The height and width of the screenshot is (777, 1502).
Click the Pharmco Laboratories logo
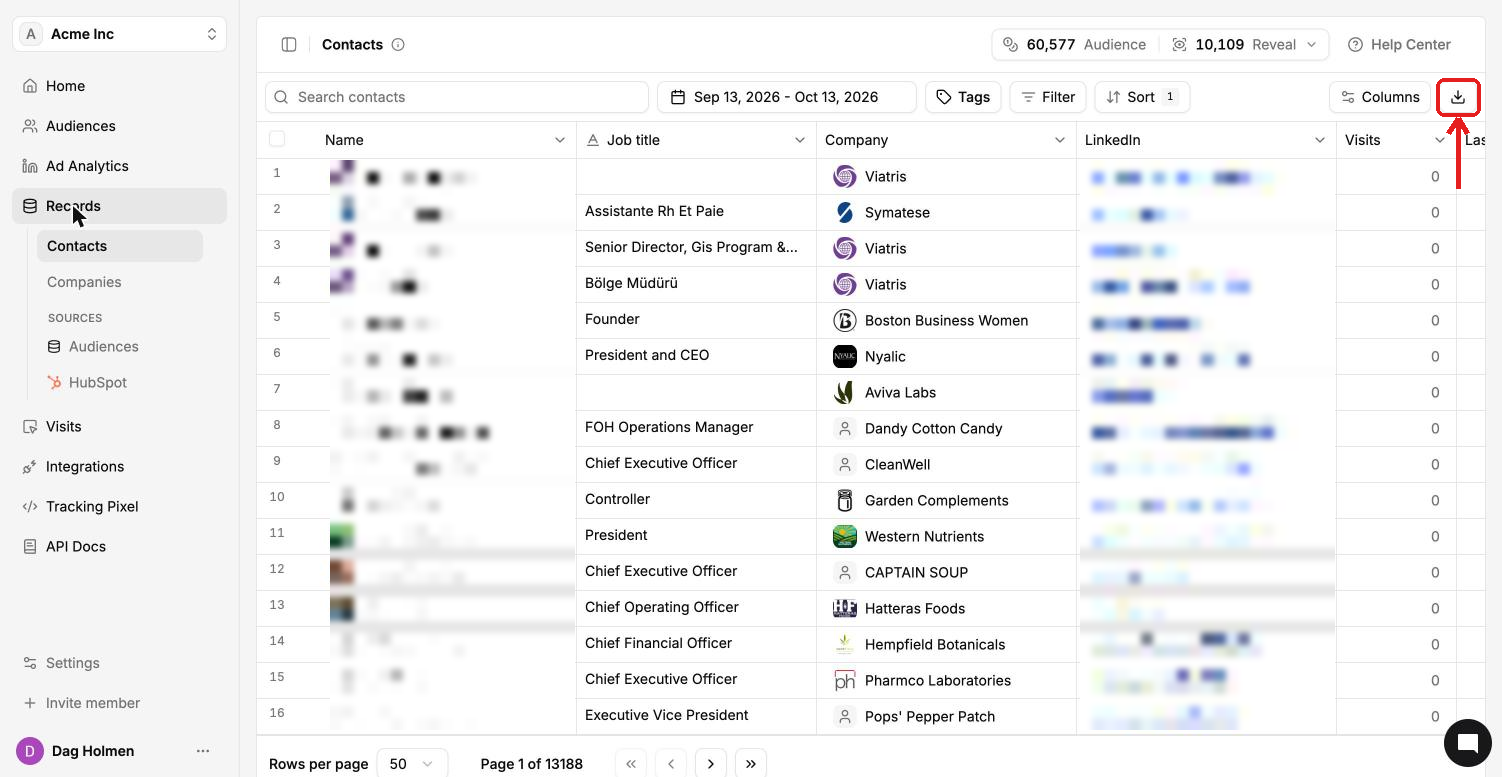[x=845, y=681]
